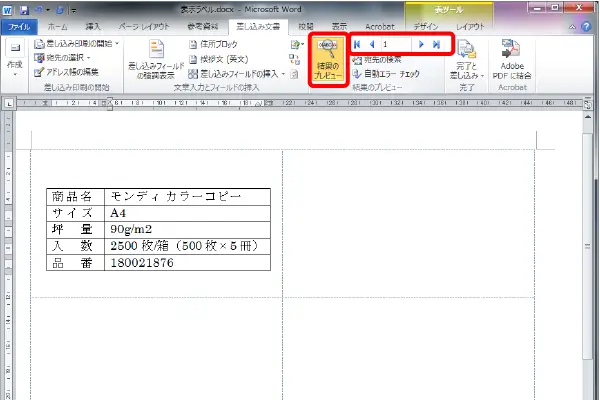Image resolution: width=600 pixels, height=400 pixels.
Task: Go to previous record arrow
Action: pyautogui.click(x=372, y=44)
